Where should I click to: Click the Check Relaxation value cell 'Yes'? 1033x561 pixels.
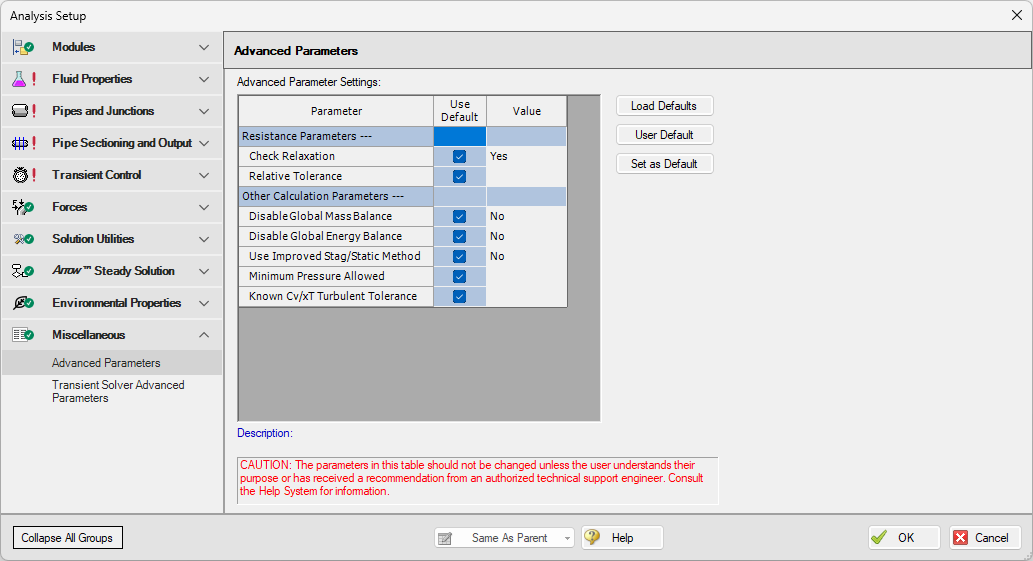click(x=526, y=157)
